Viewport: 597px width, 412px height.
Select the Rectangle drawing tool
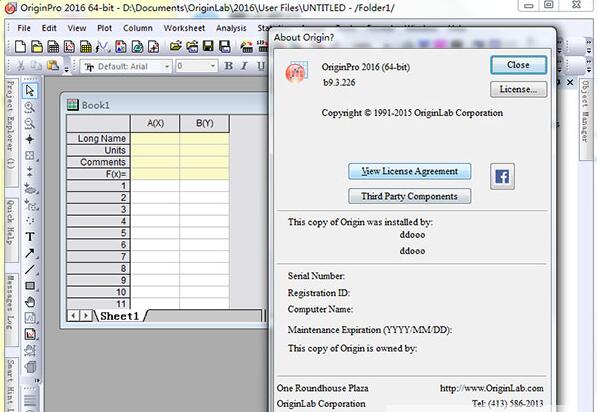tap(30, 286)
